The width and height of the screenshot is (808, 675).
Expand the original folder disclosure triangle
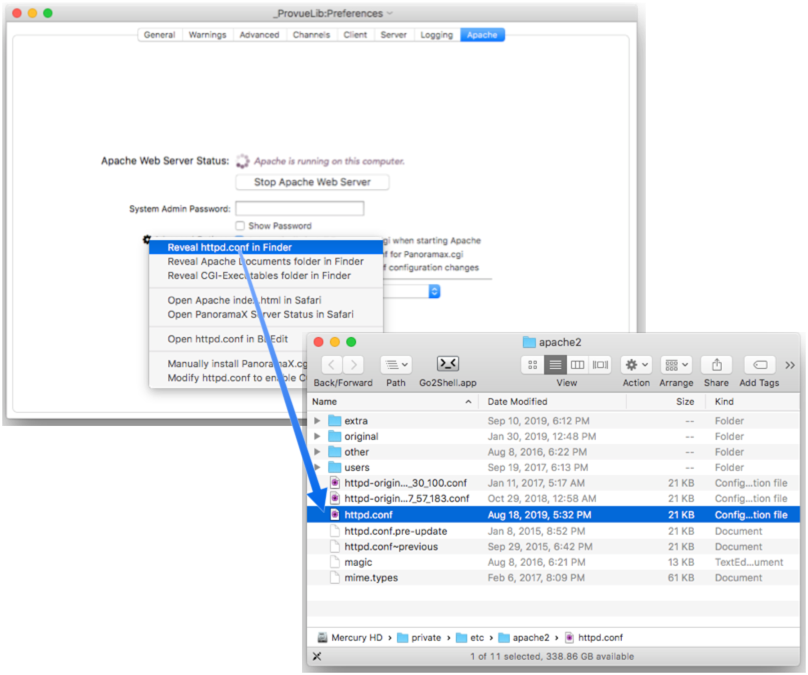tap(317, 436)
